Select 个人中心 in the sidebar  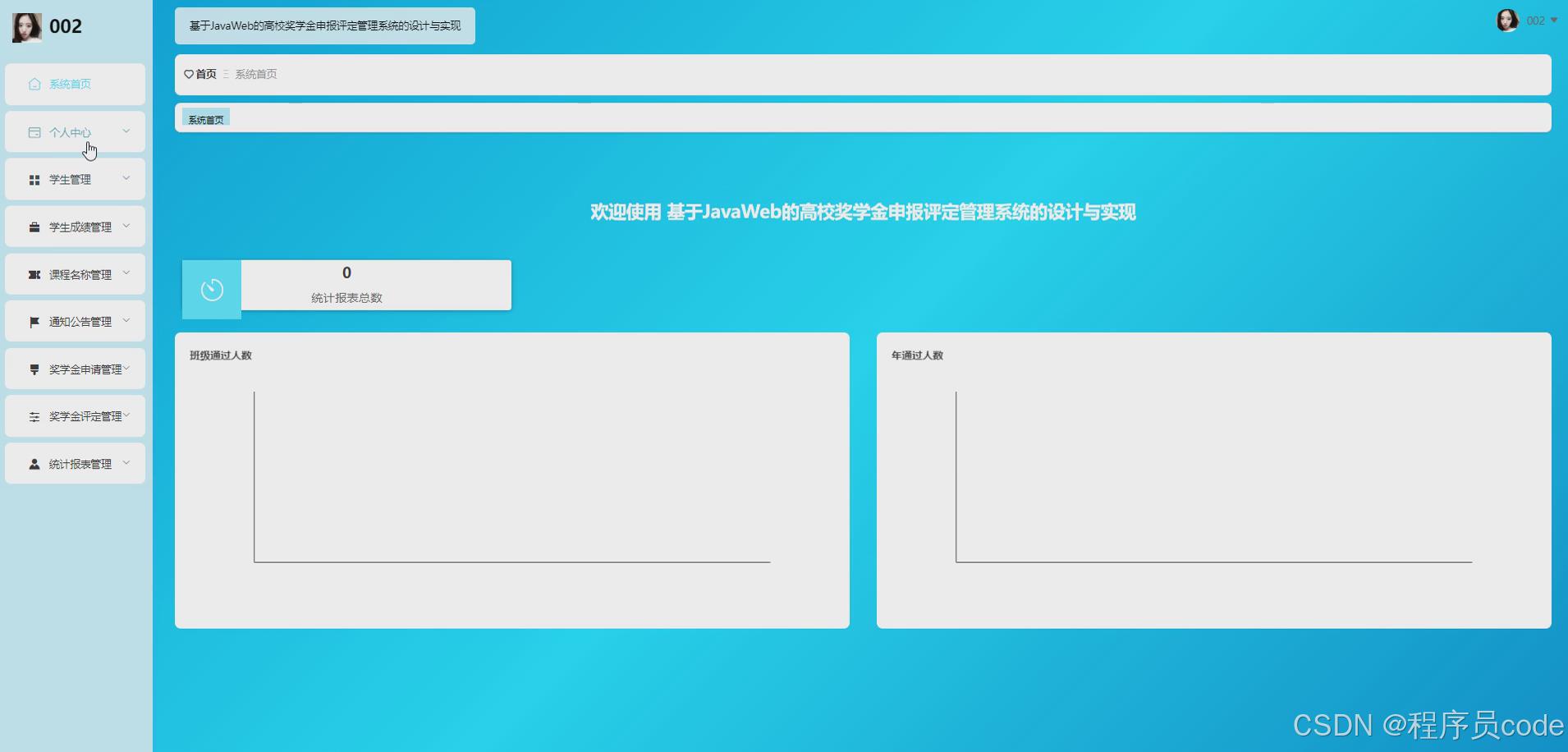click(x=75, y=131)
